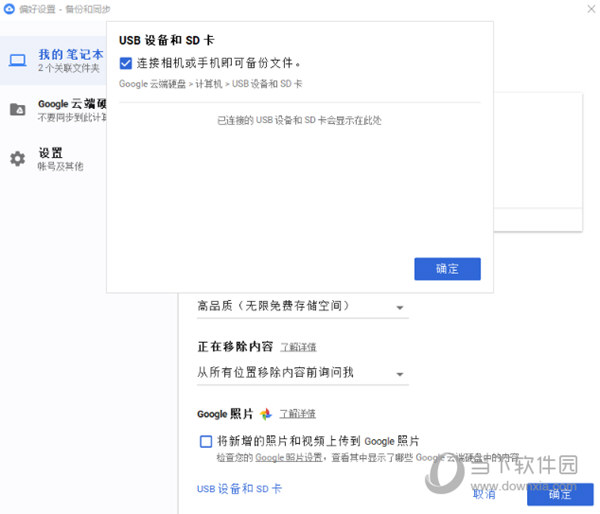Confirm the USB dialog with 确定

point(447,269)
